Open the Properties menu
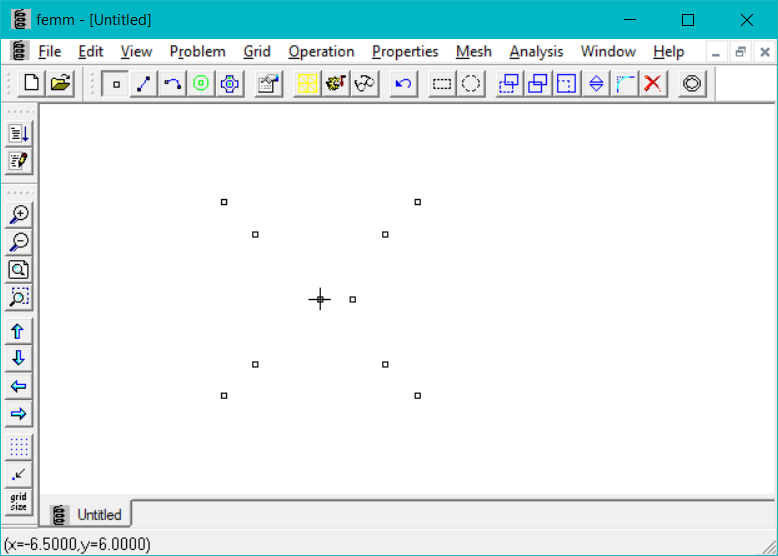 (405, 52)
